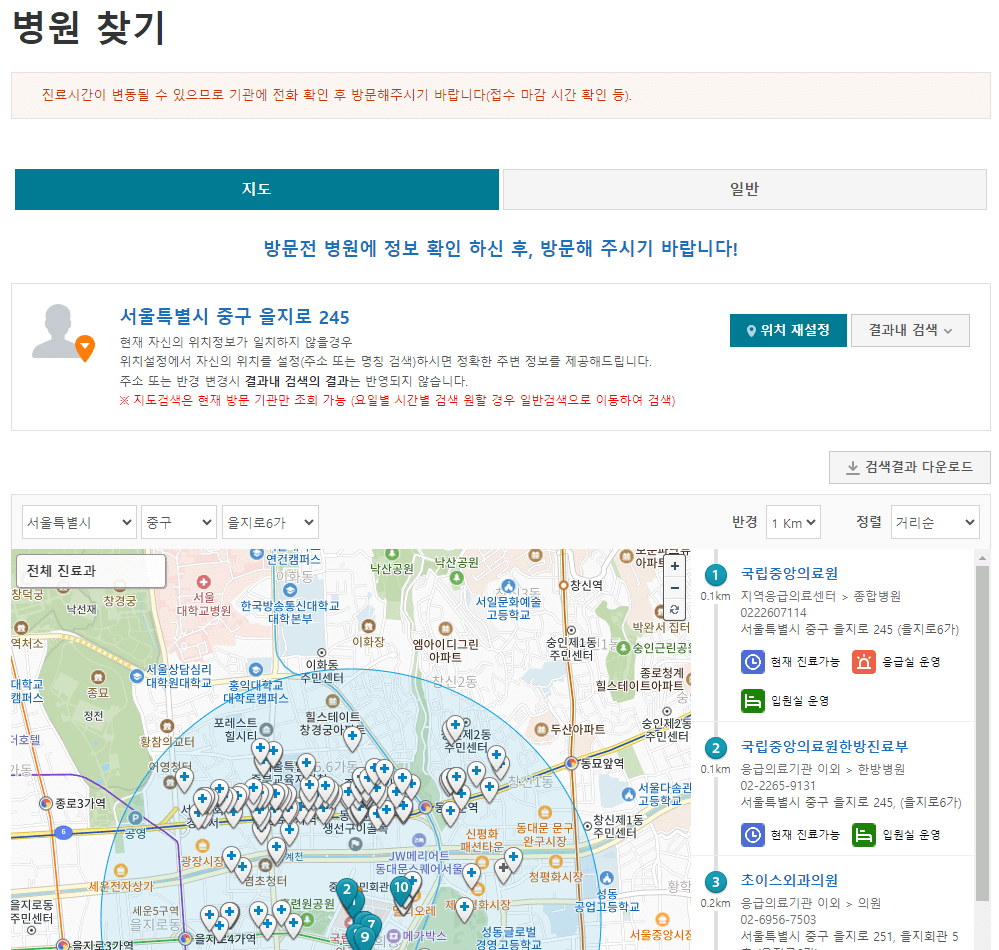Change the 정렬 거리순 sort dropdown

(x=935, y=522)
